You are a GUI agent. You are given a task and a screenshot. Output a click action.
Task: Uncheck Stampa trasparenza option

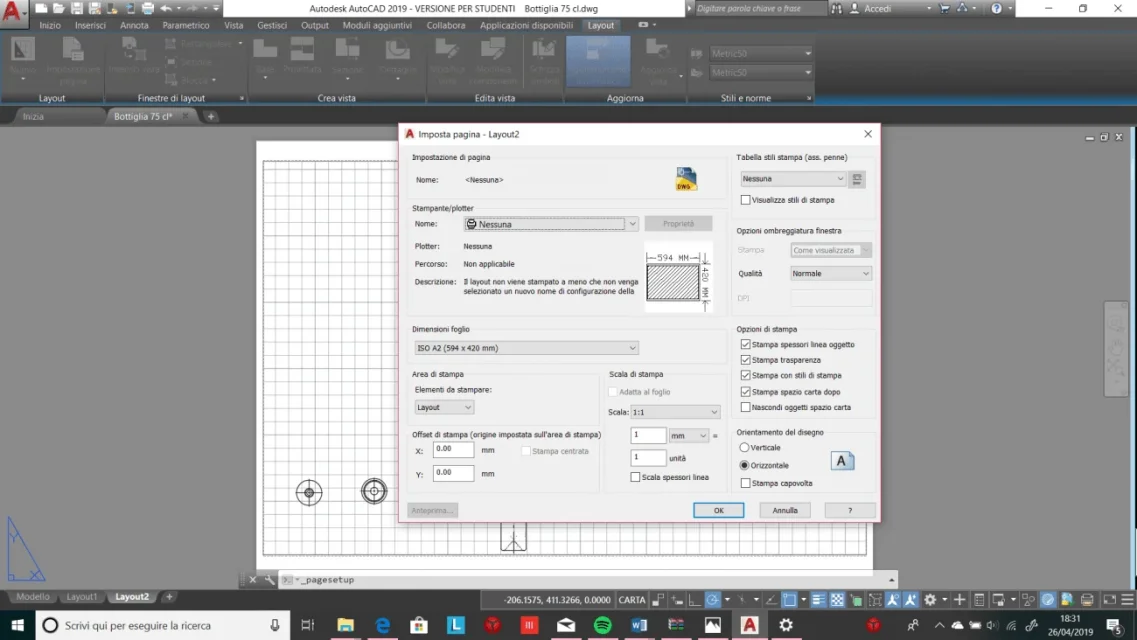click(745, 360)
